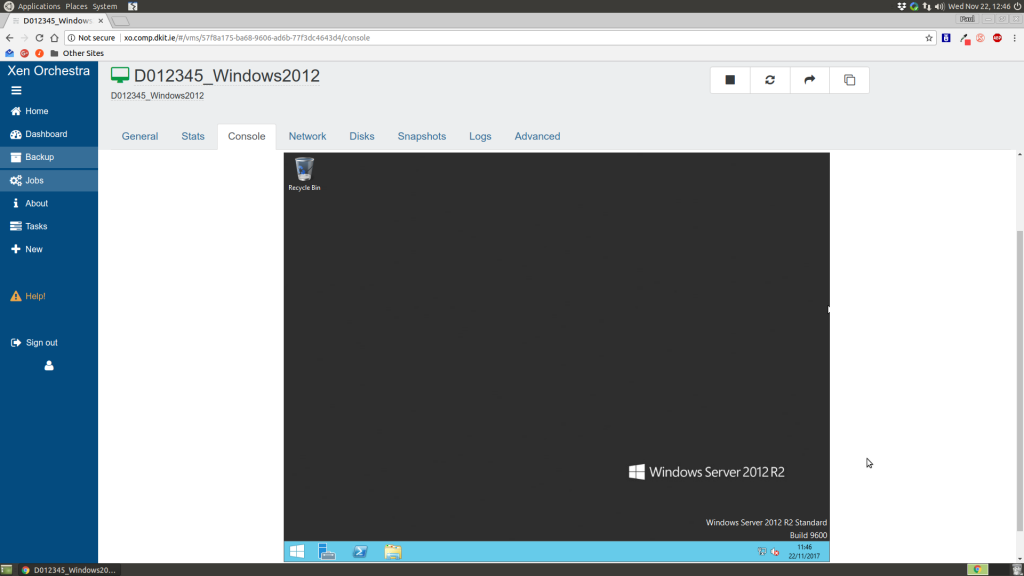Screen dimensions: 1024x576
Task: Open the mail bookmark icon
Action: coord(9,53)
